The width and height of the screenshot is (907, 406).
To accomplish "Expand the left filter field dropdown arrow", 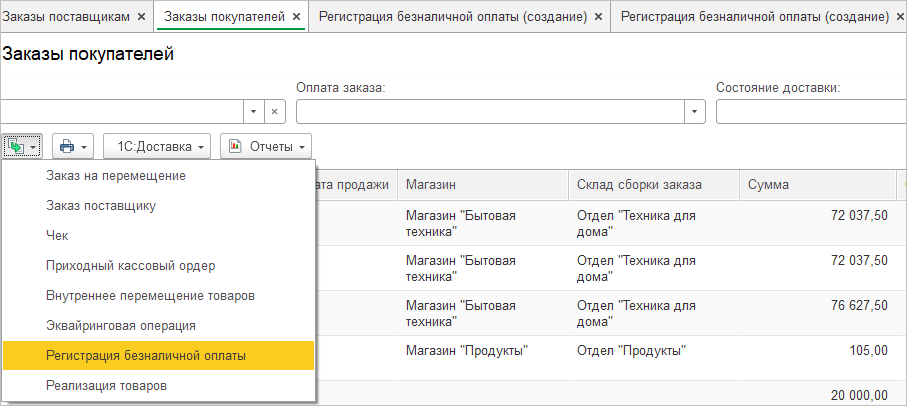I will (254, 111).
